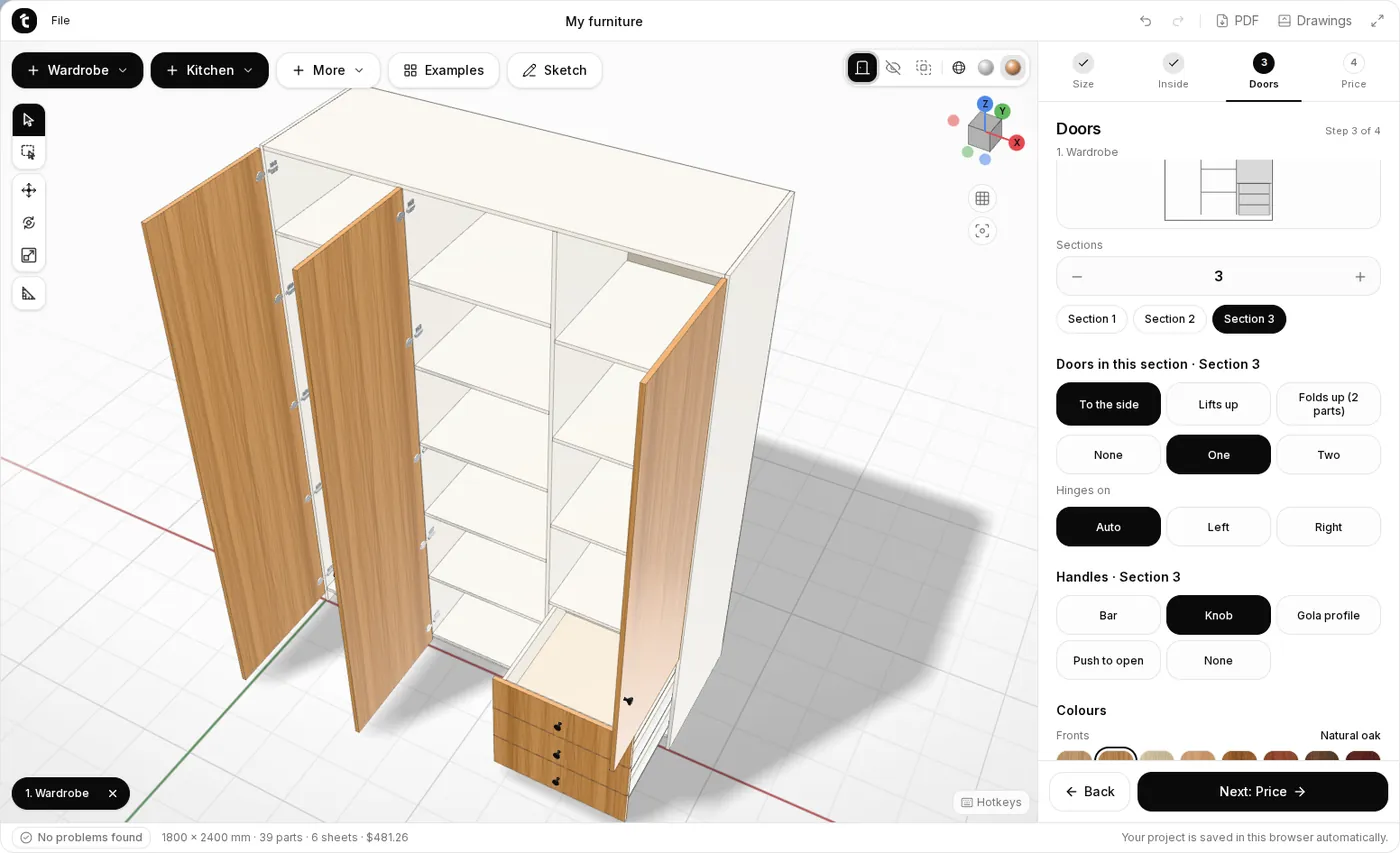Choose Push to open handle option

1108,661
